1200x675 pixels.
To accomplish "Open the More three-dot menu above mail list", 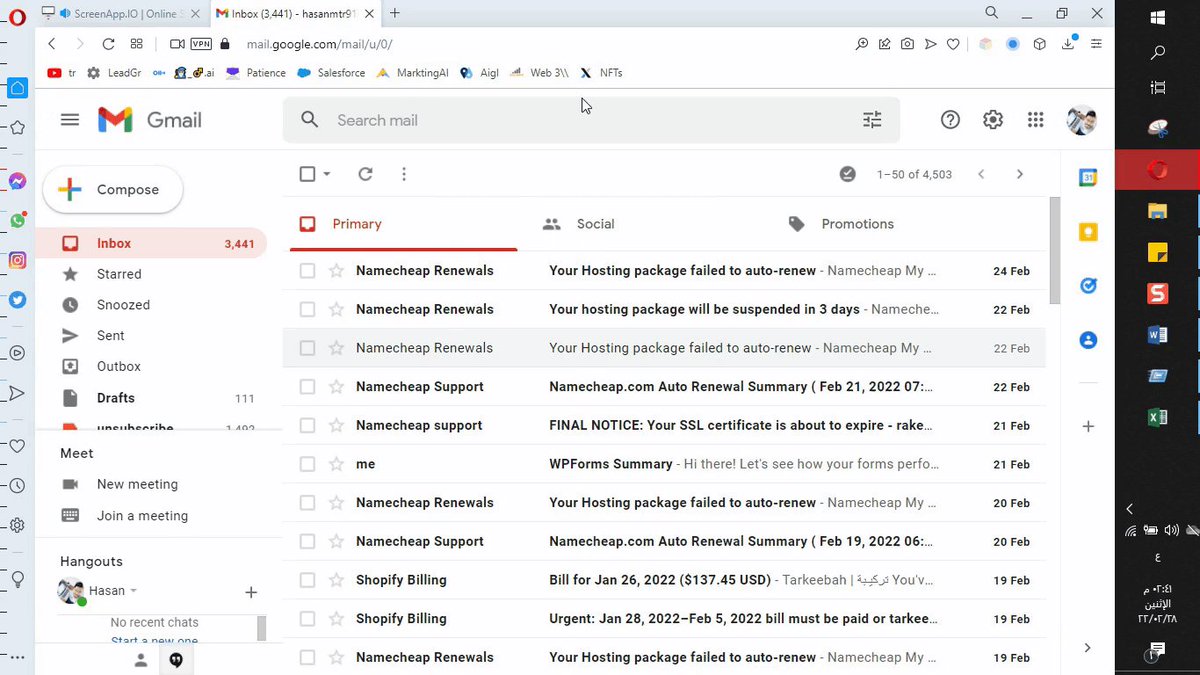I will [x=404, y=174].
